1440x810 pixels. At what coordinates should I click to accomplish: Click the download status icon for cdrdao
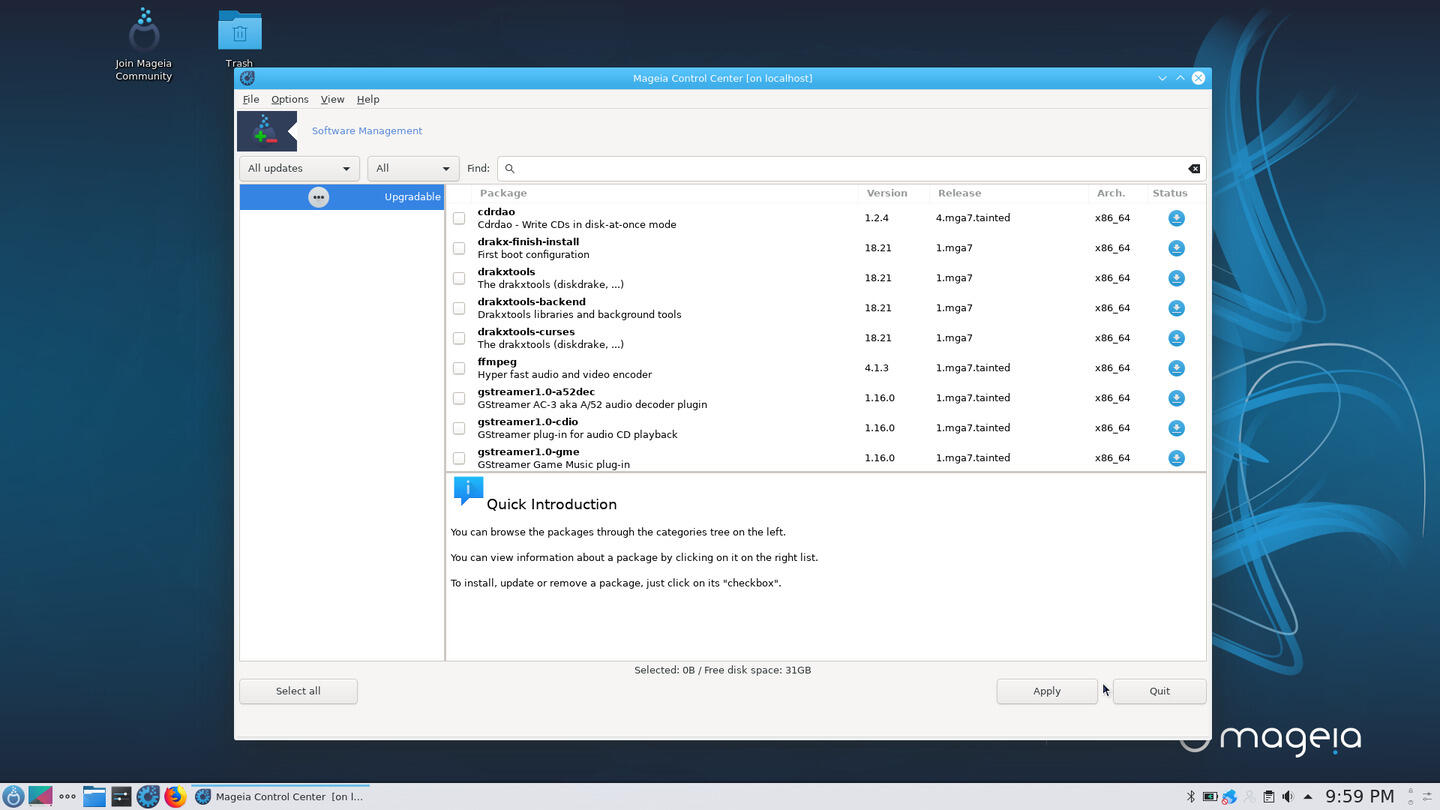tap(1176, 218)
